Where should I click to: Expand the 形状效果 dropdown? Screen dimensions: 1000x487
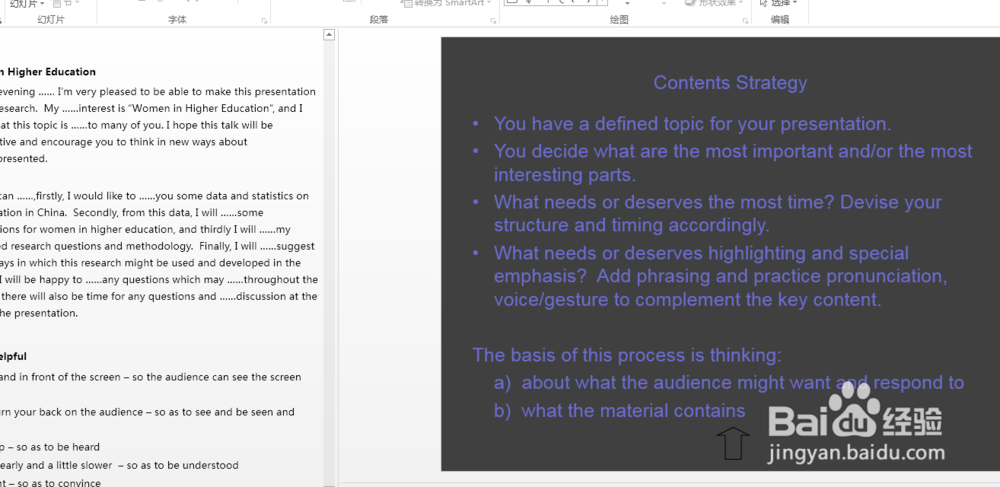[x=740, y=3]
